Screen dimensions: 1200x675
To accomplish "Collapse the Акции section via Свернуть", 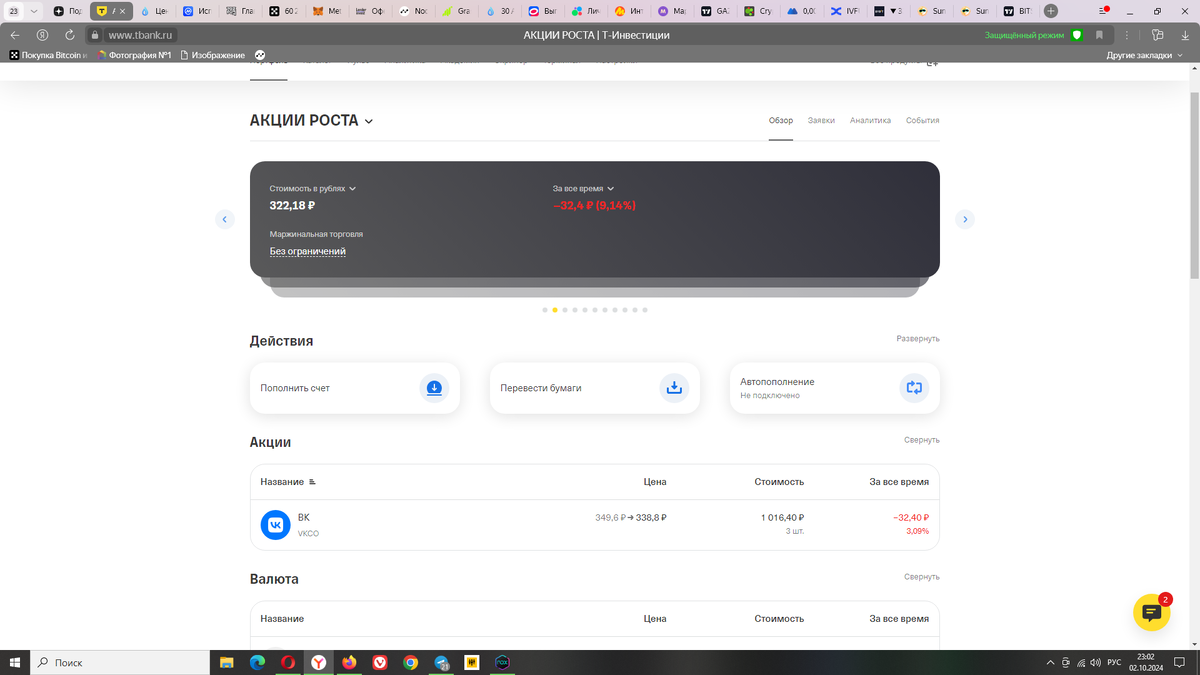I will point(922,440).
